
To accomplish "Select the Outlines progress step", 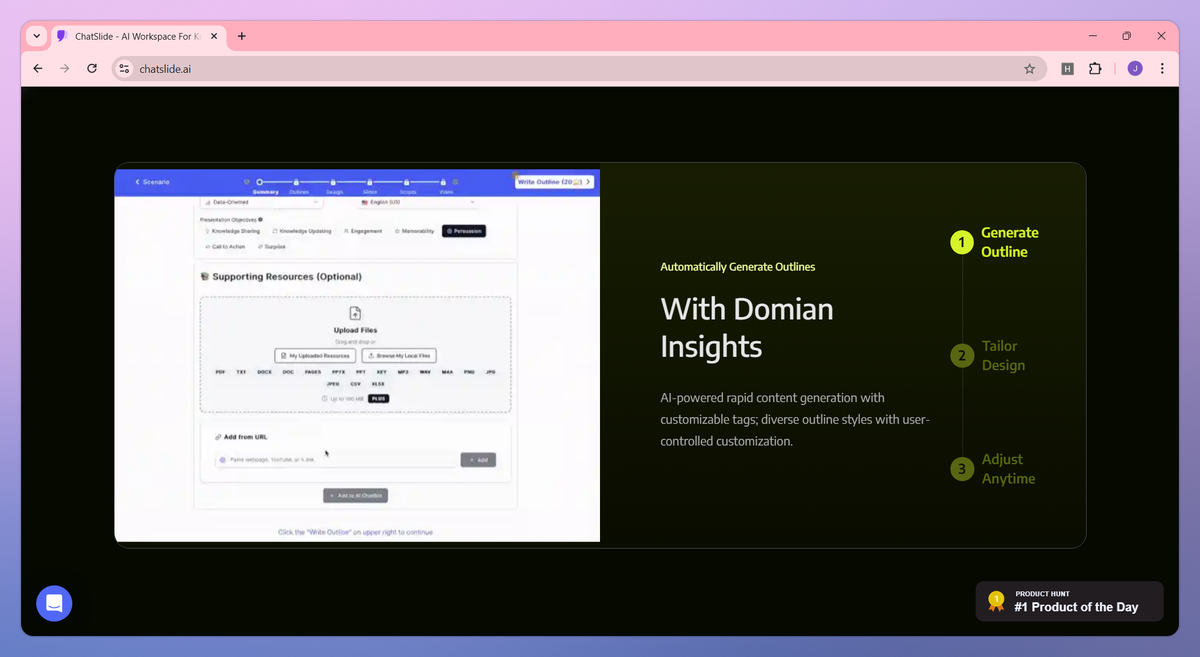I will coord(299,187).
